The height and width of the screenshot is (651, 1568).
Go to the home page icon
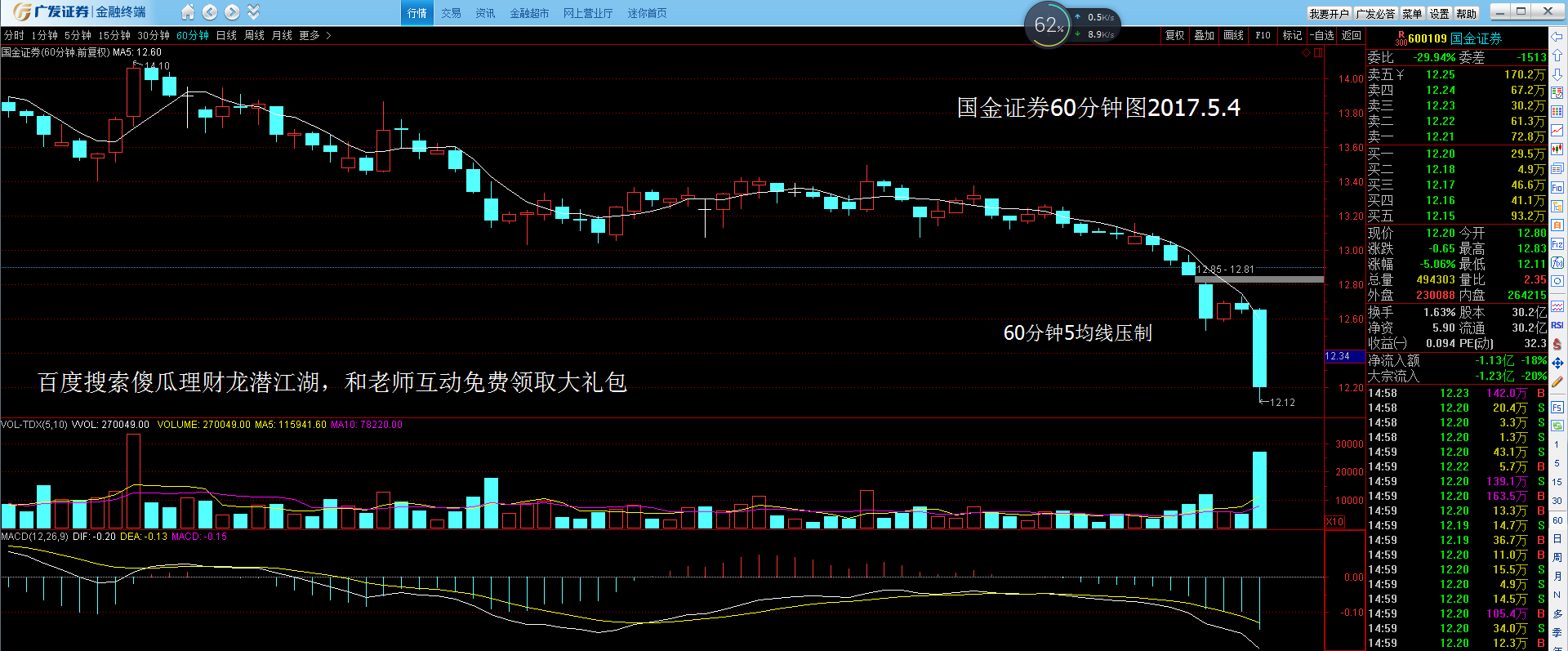pyautogui.click(x=188, y=12)
